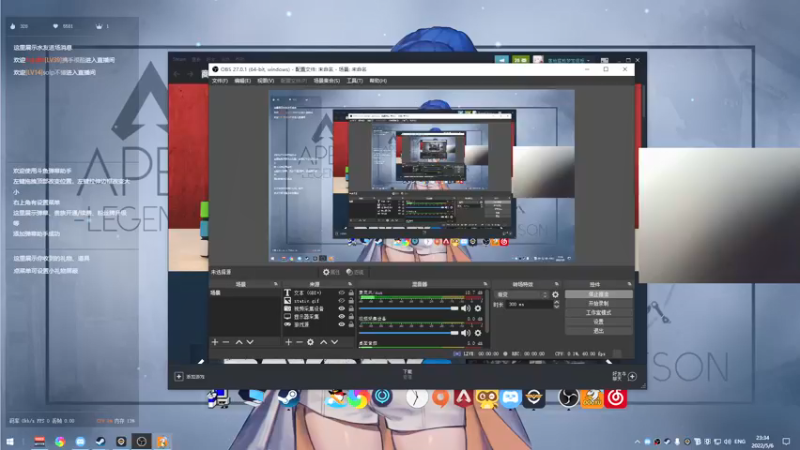Toggle lock on 显示器采集 source
The height and width of the screenshot is (450, 800).
click(x=351, y=317)
